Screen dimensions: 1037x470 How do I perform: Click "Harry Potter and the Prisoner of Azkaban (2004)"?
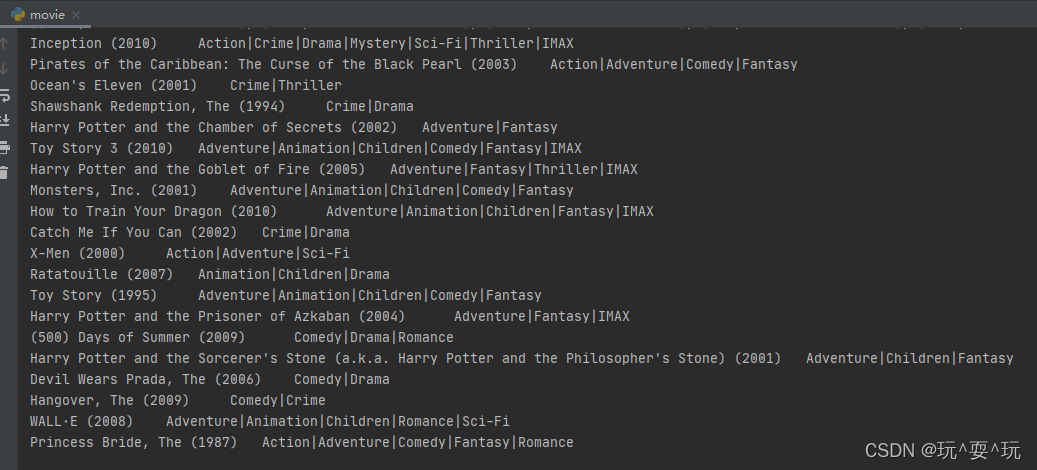[218, 317]
